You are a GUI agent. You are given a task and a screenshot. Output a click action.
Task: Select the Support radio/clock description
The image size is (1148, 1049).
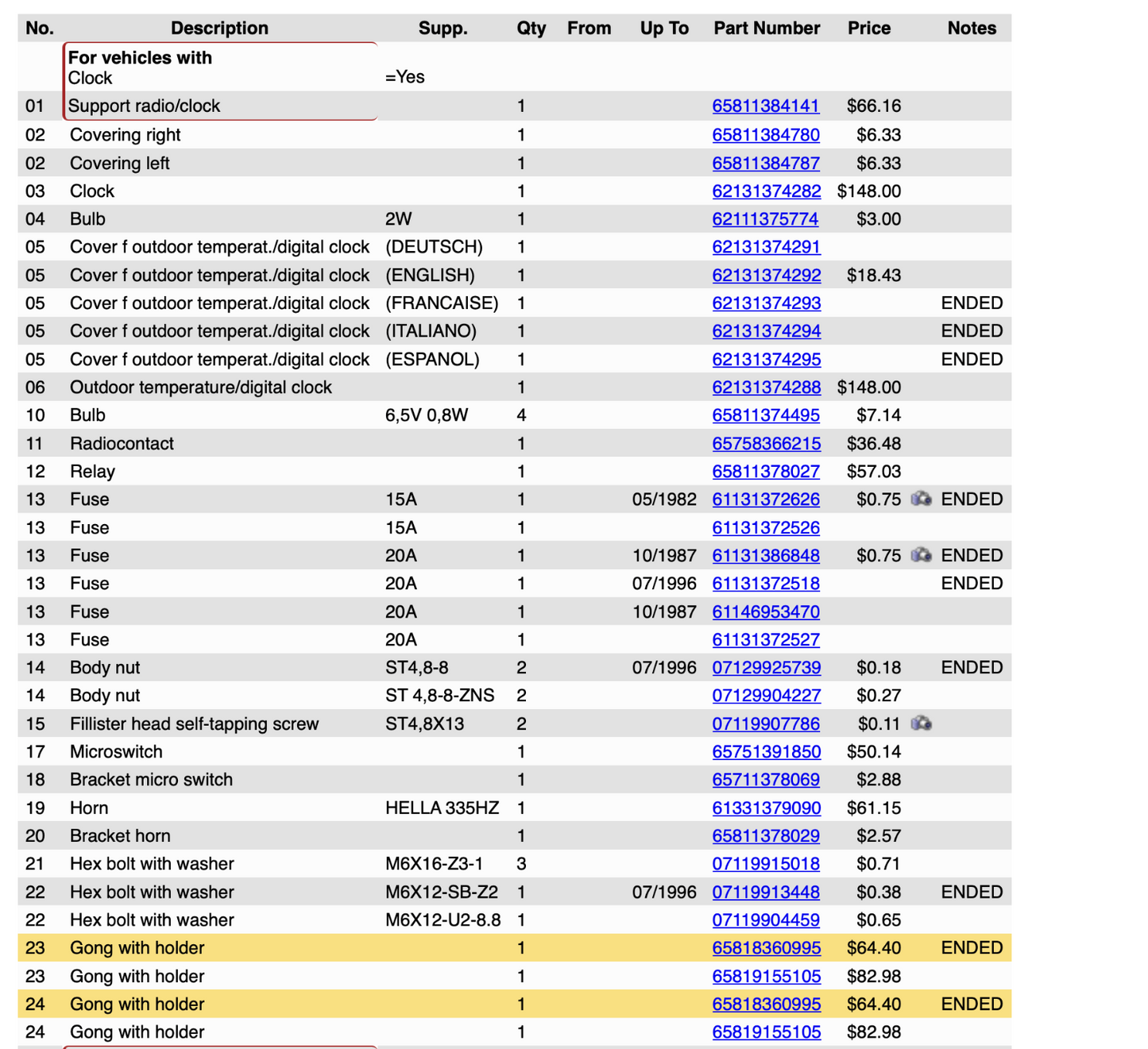(x=144, y=106)
